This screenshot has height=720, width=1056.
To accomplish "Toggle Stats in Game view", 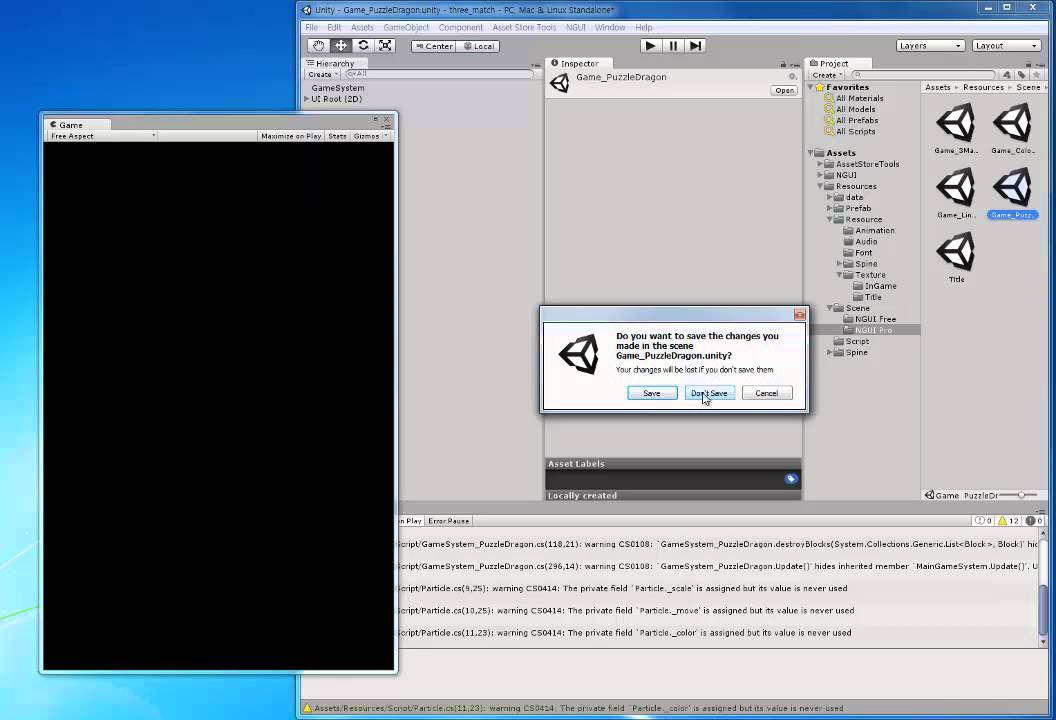I will coord(337,136).
